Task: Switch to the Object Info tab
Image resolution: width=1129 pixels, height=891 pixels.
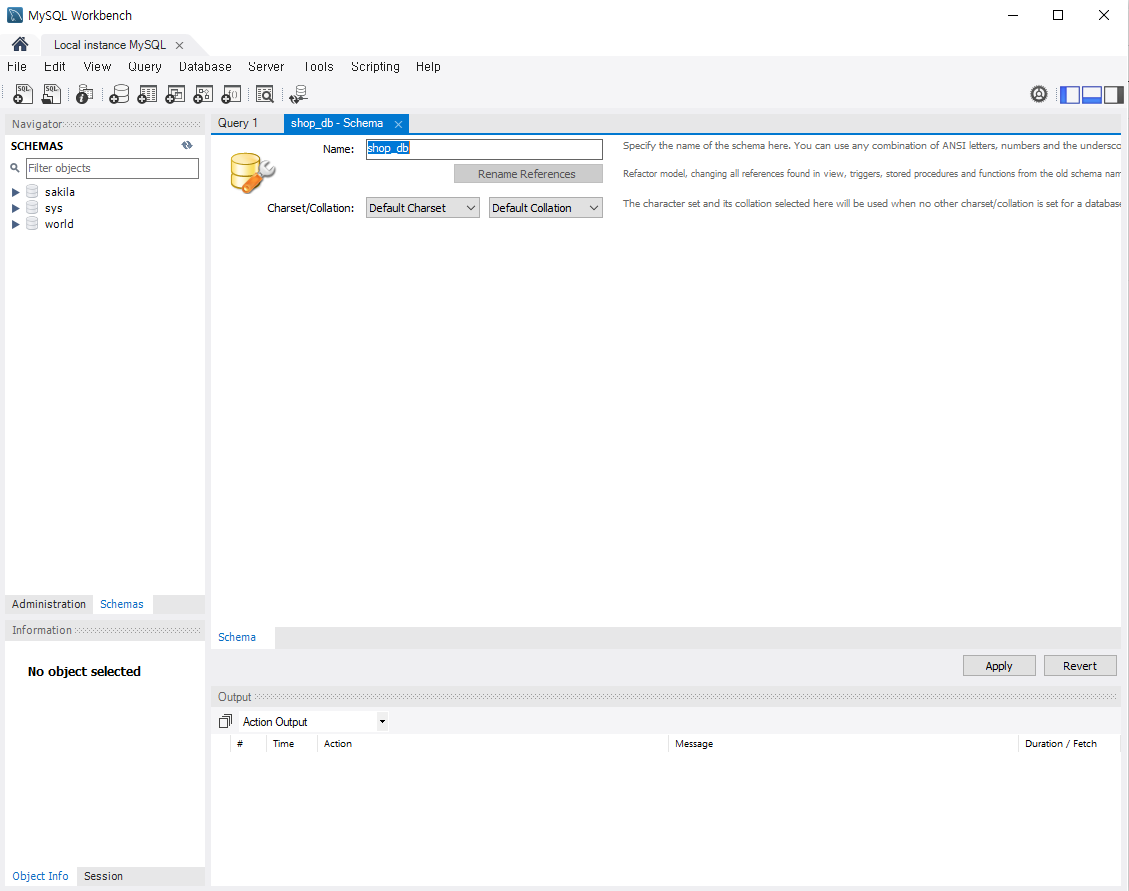Action: click(x=40, y=876)
